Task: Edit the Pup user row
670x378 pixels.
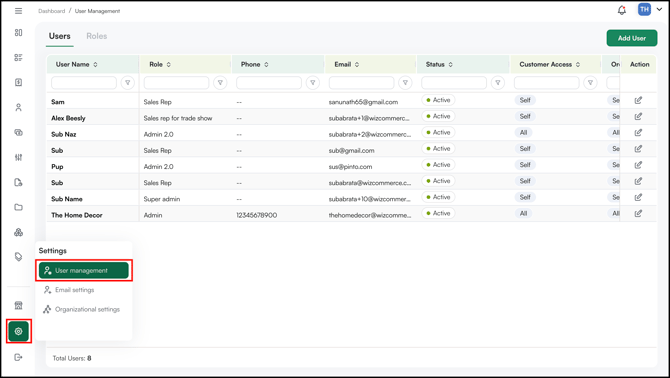Action: (638, 165)
